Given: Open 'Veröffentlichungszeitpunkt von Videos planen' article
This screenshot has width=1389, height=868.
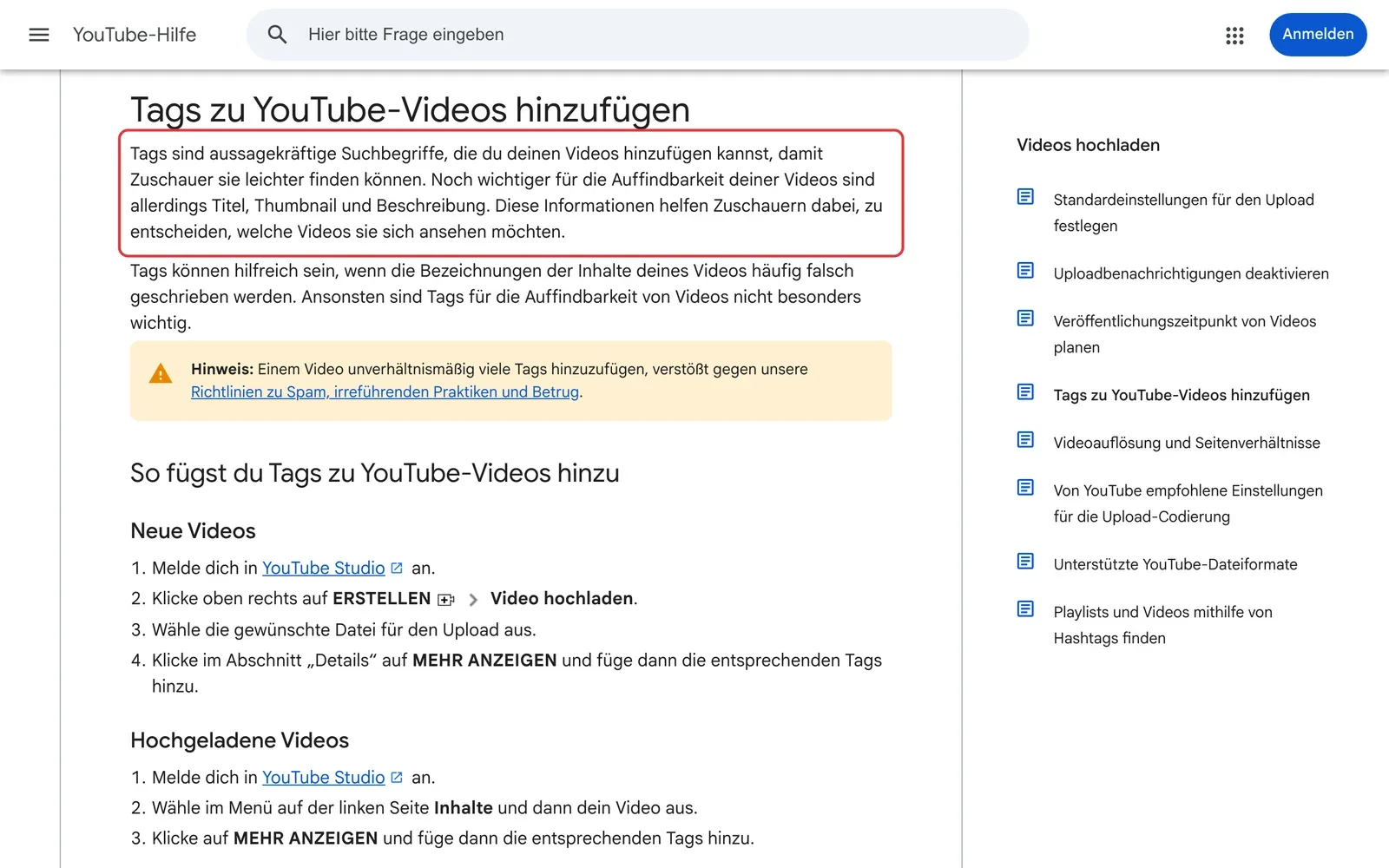Looking at the screenshot, I should (1184, 334).
